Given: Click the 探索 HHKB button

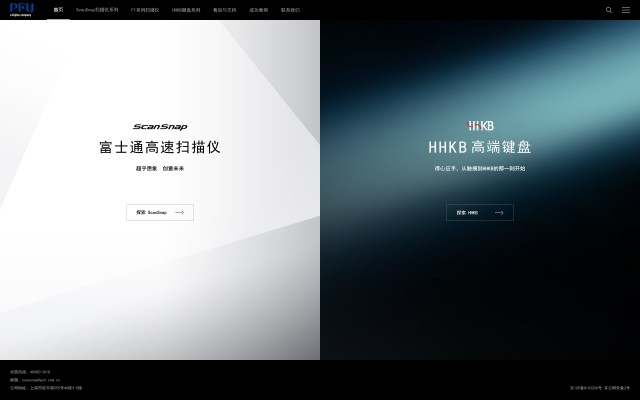Looking at the screenshot, I should click(x=480, y=213).
